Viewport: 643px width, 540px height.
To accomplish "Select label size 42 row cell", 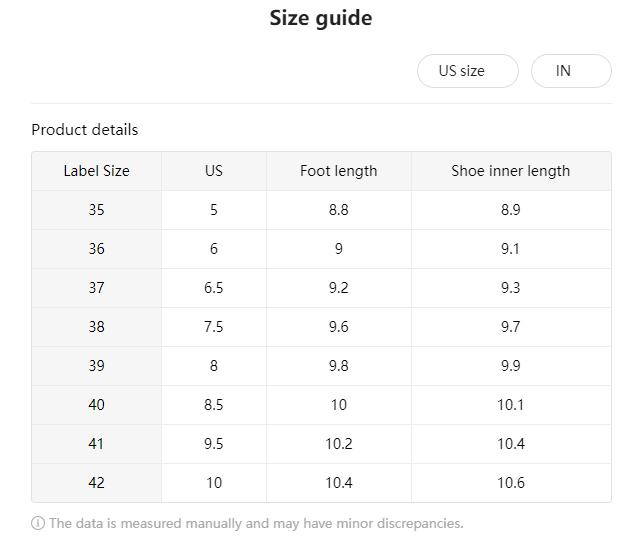I will pos(96,483).
